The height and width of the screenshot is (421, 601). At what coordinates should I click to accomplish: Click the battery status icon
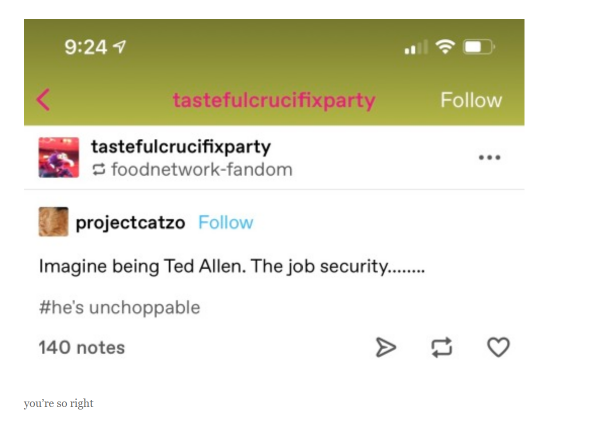point(478,47)
